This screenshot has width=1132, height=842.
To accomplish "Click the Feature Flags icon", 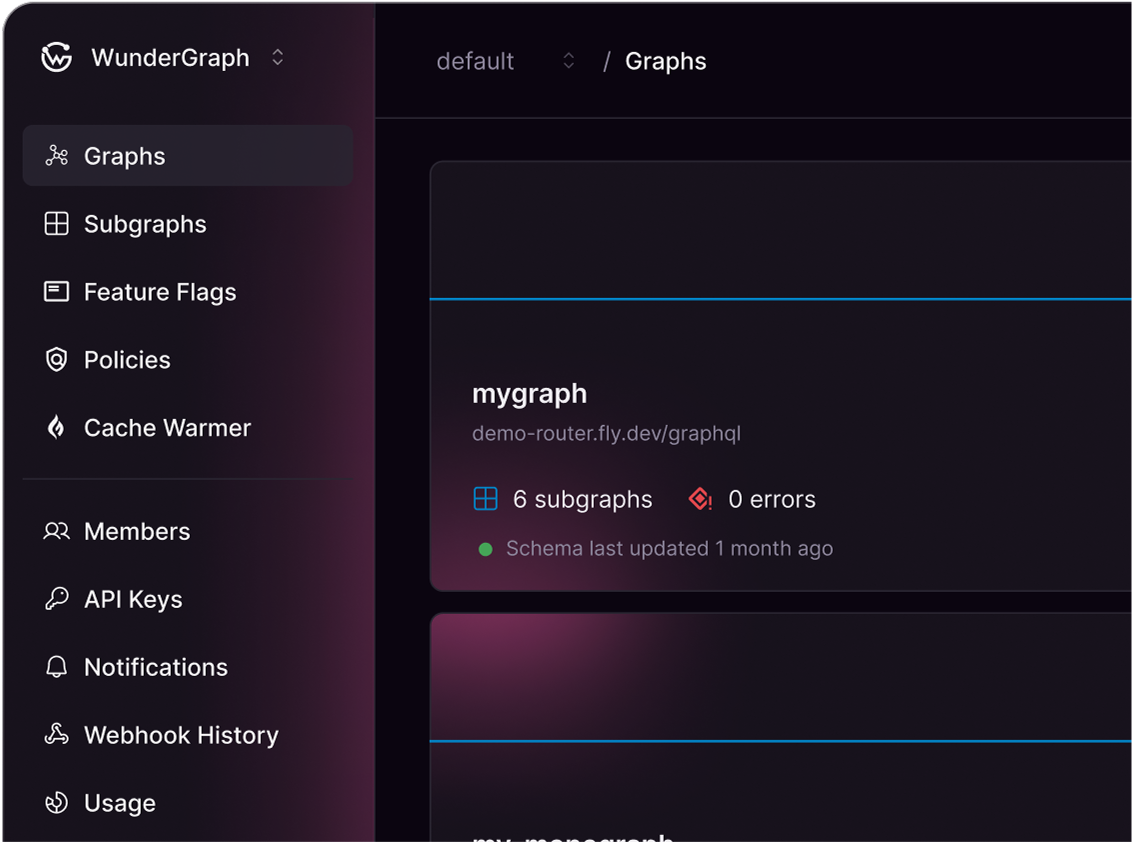I will (x=56, y=292).
